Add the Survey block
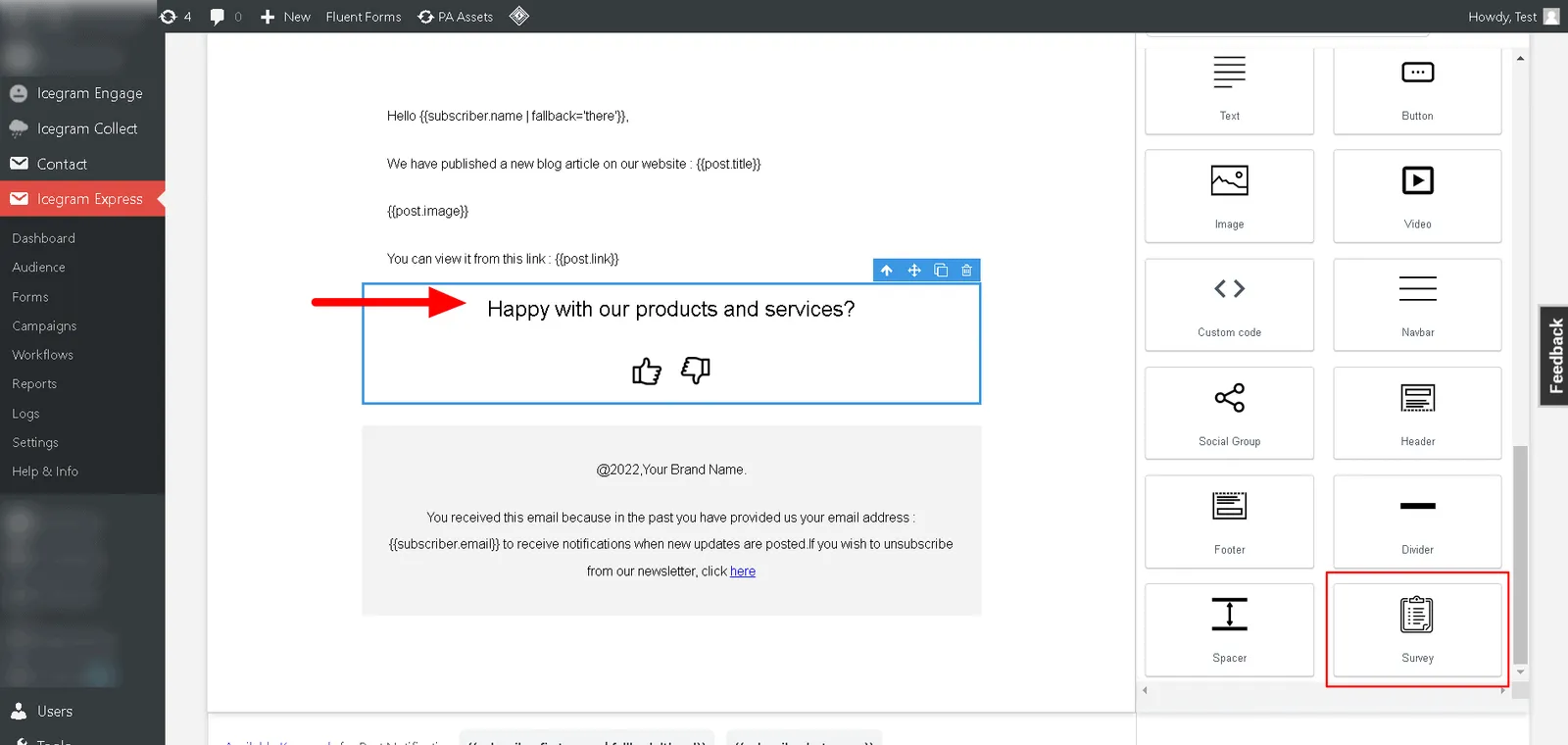The height and width of the screenshot is (745, 1568). 1417,630
